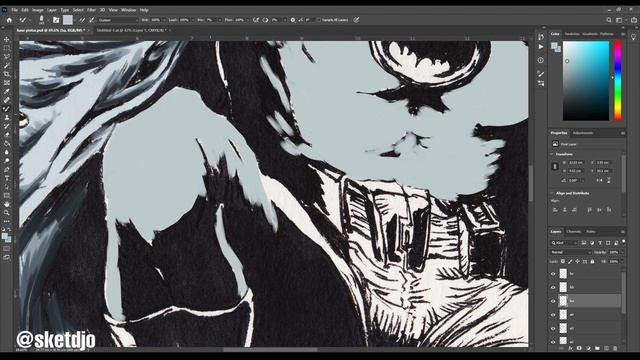Switch to the Swatches tab
This screenshot has height=360, width=640.
click(572, 34)
